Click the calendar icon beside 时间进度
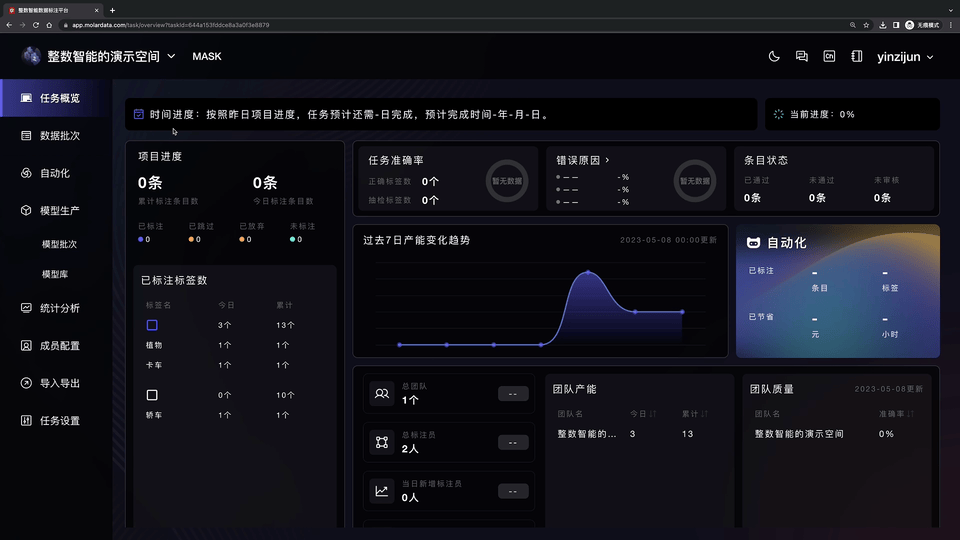960x540 pixels. coord(139,114)
